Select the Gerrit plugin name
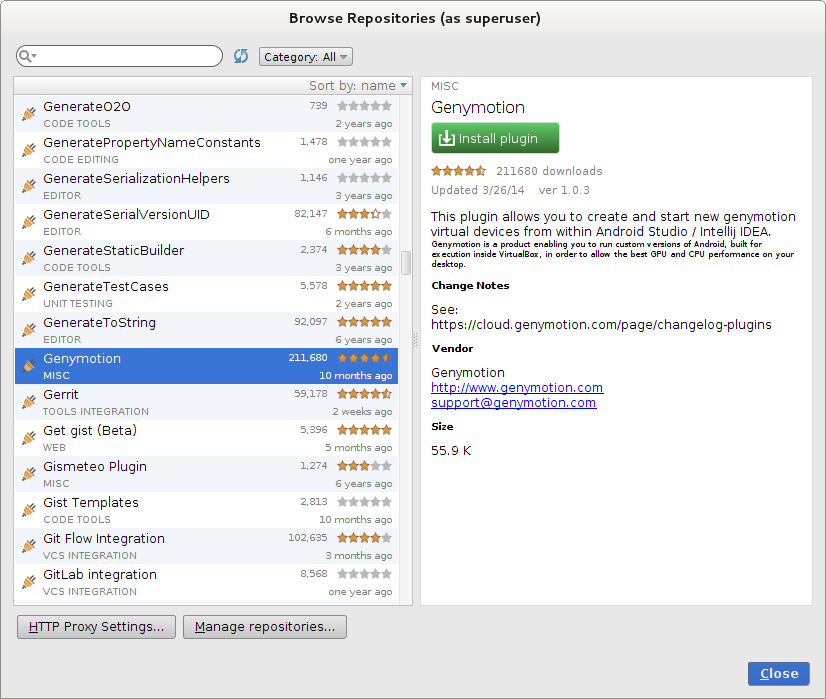The height and width of the screenshot is (699, 826). [x=61, y=395]
